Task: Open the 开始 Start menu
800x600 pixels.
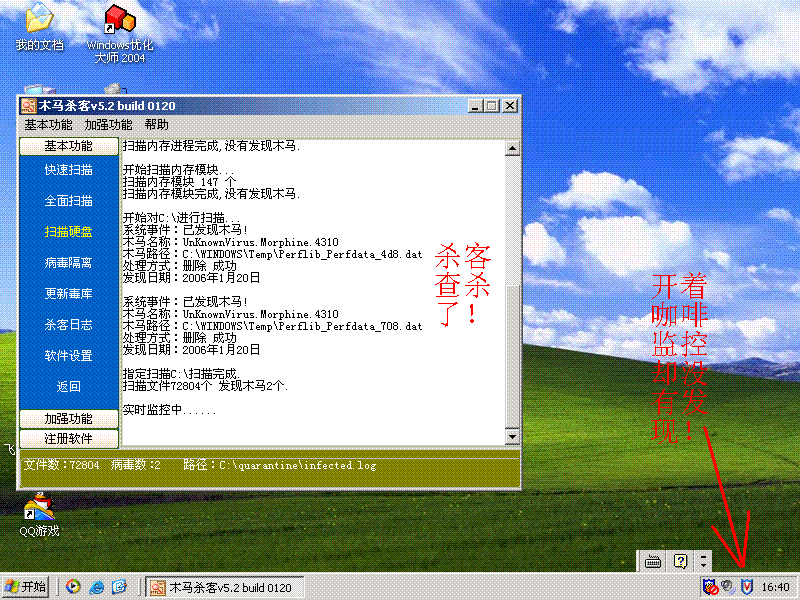Action: coord(25,587)
